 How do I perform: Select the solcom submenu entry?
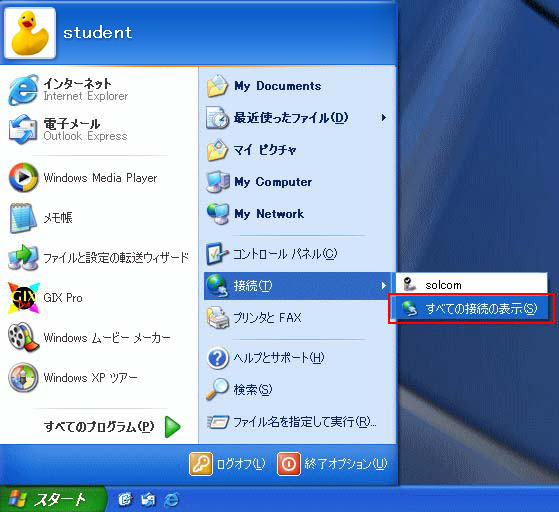(471, 285)
